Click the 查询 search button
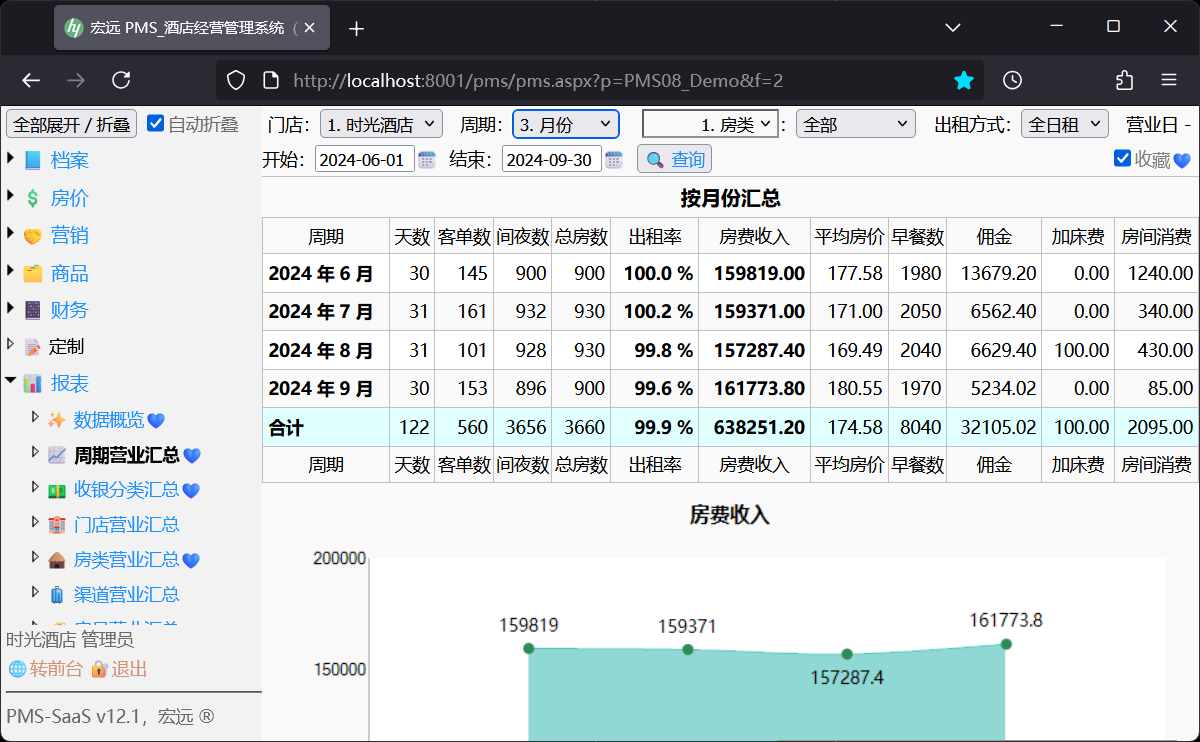1200x742 pixels. (x=674, y=160)
